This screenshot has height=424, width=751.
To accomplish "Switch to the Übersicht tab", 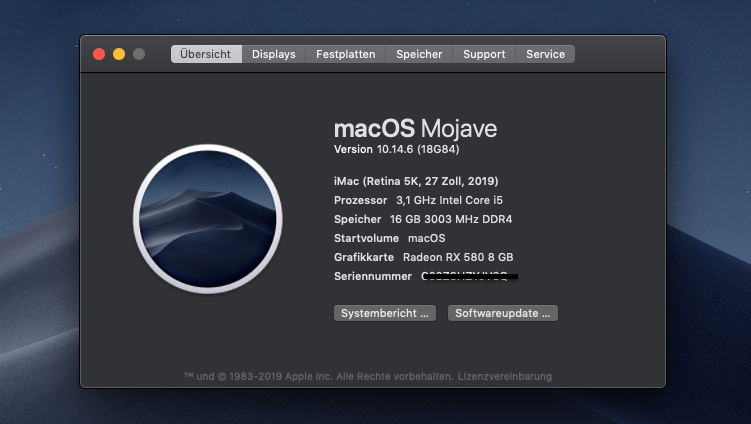I will click(206, 54).
